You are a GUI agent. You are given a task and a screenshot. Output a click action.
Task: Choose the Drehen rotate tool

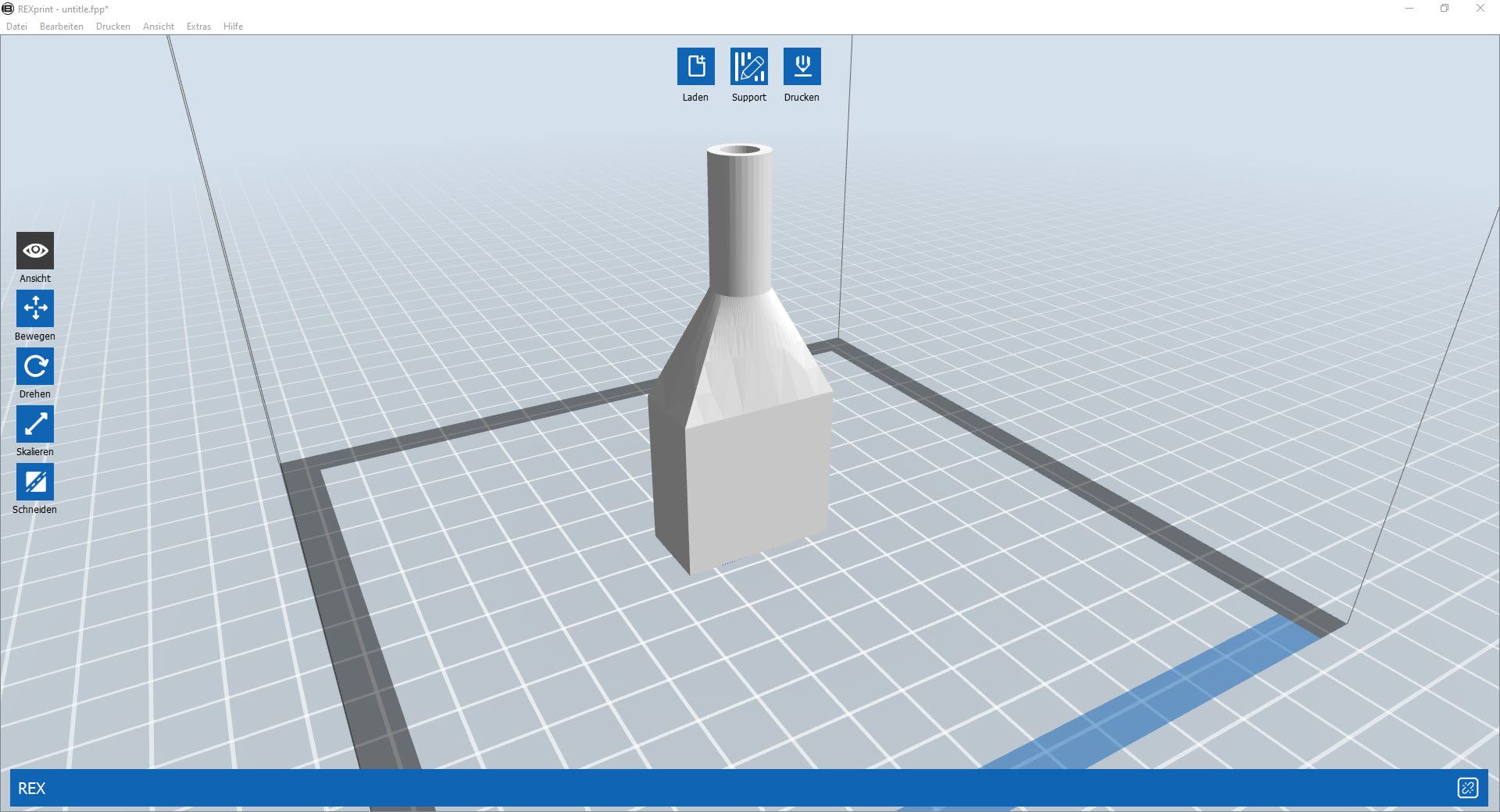coord(35,366)
